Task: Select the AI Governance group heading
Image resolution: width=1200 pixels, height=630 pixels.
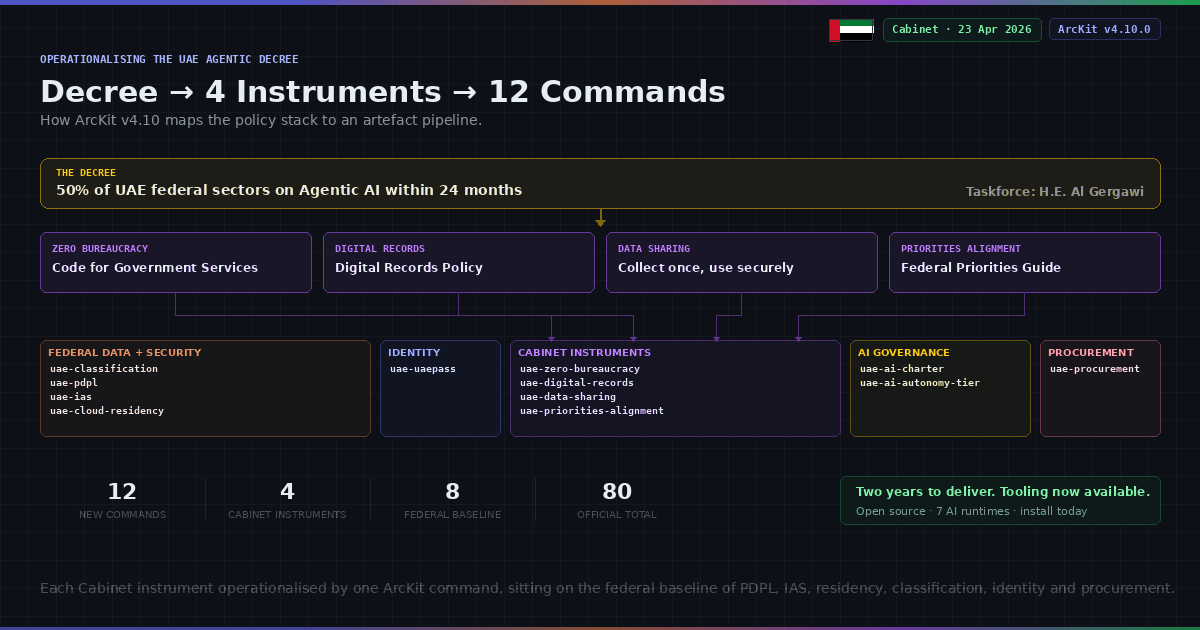Action: [x=904, y=353]
